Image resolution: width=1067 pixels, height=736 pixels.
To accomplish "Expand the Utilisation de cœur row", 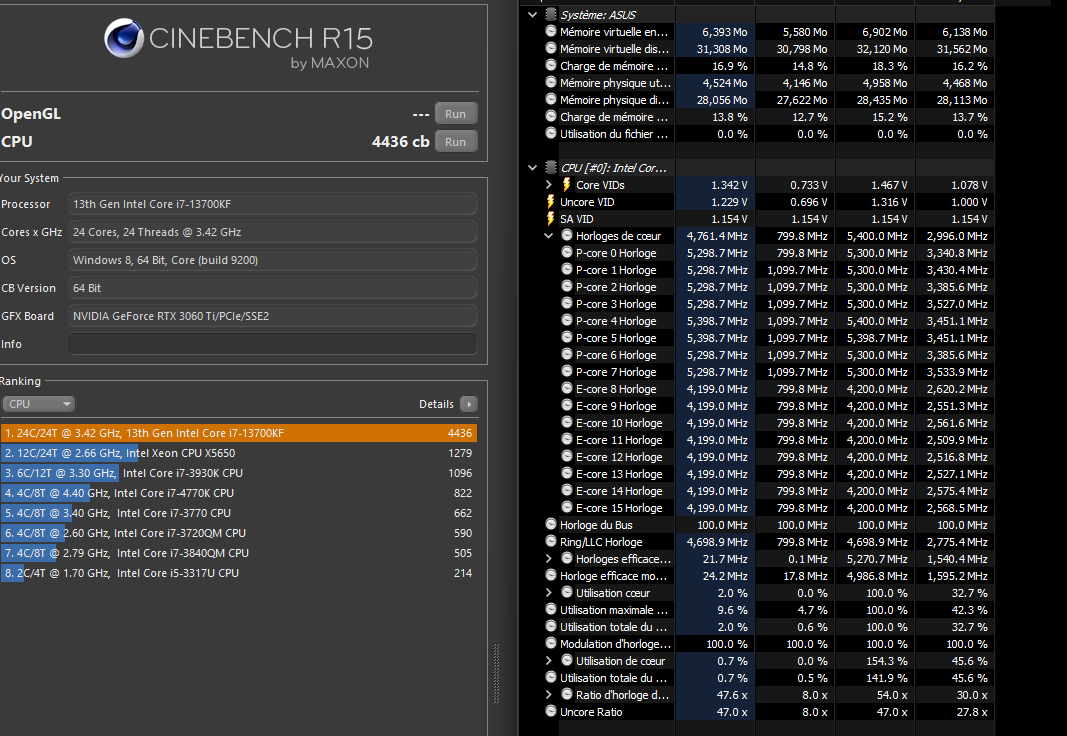I will [548, 660].
